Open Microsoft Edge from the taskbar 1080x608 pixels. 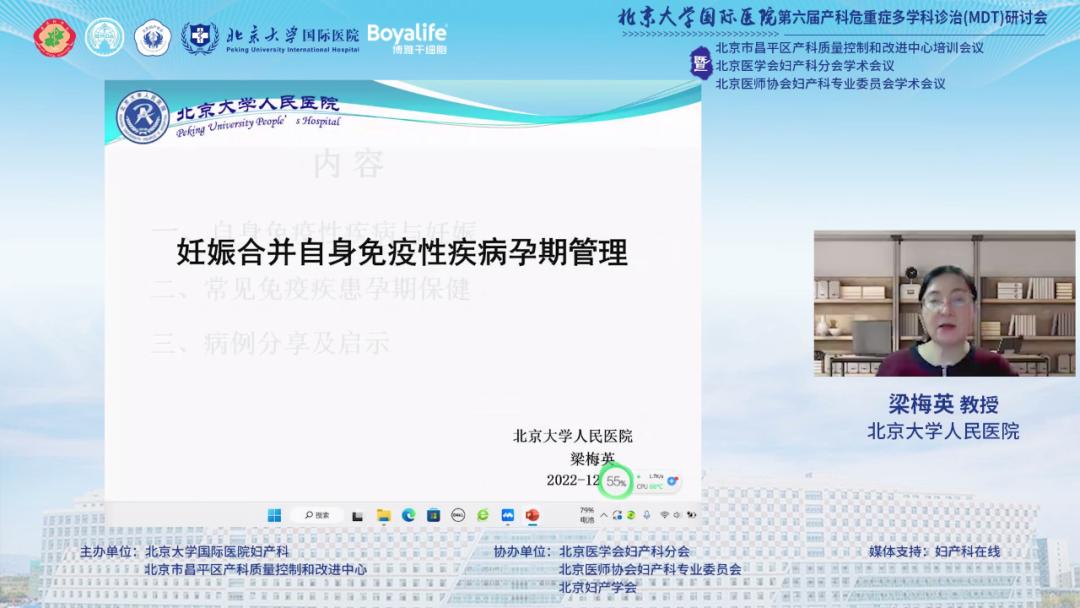click(x=407, y=514)
